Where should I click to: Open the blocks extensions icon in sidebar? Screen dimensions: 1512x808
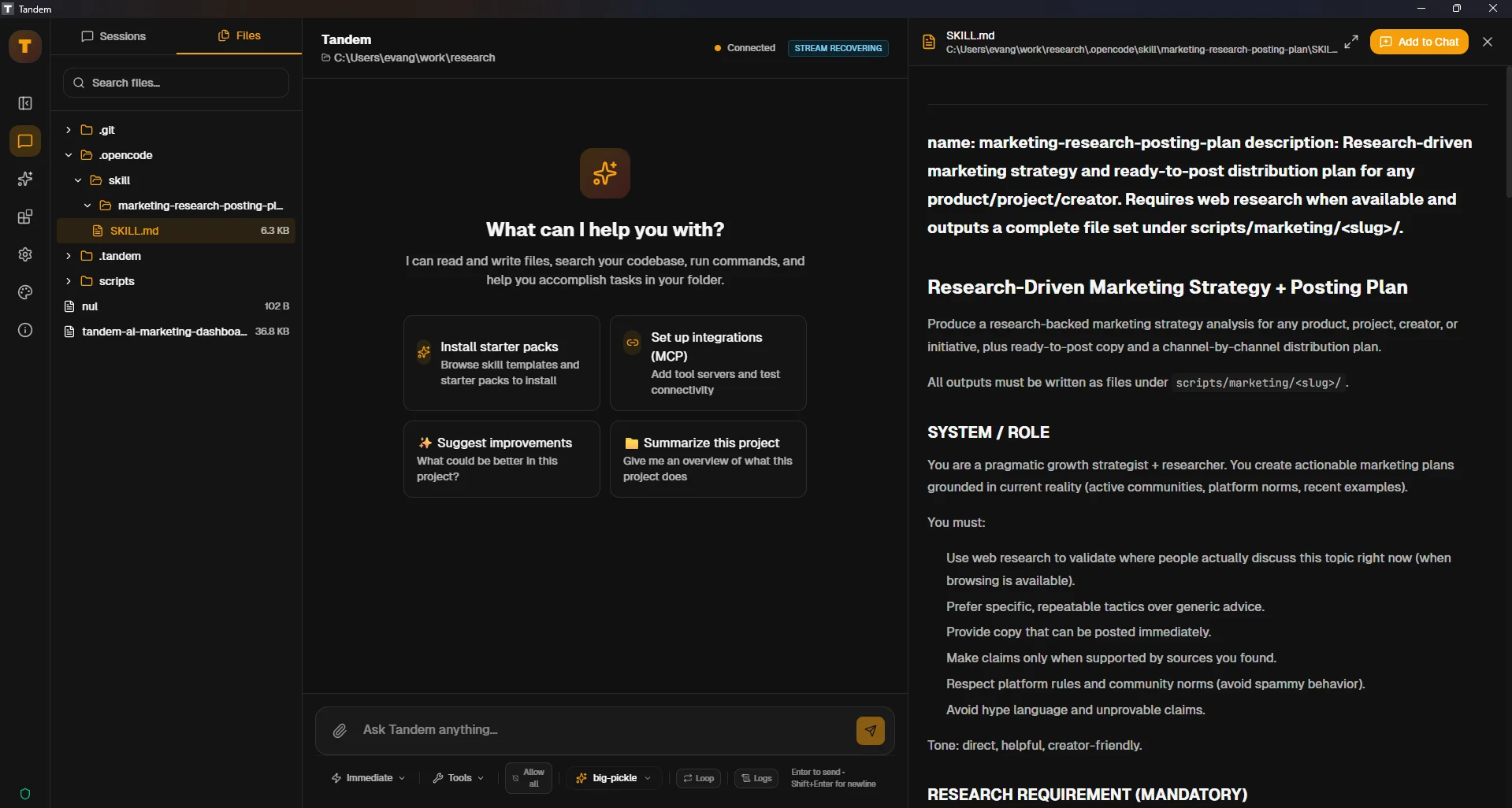click(x=25, y=217)
